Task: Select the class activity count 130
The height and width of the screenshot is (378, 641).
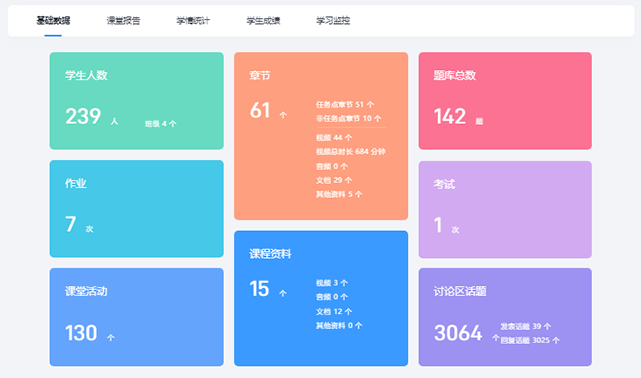Action: point(81,333)
